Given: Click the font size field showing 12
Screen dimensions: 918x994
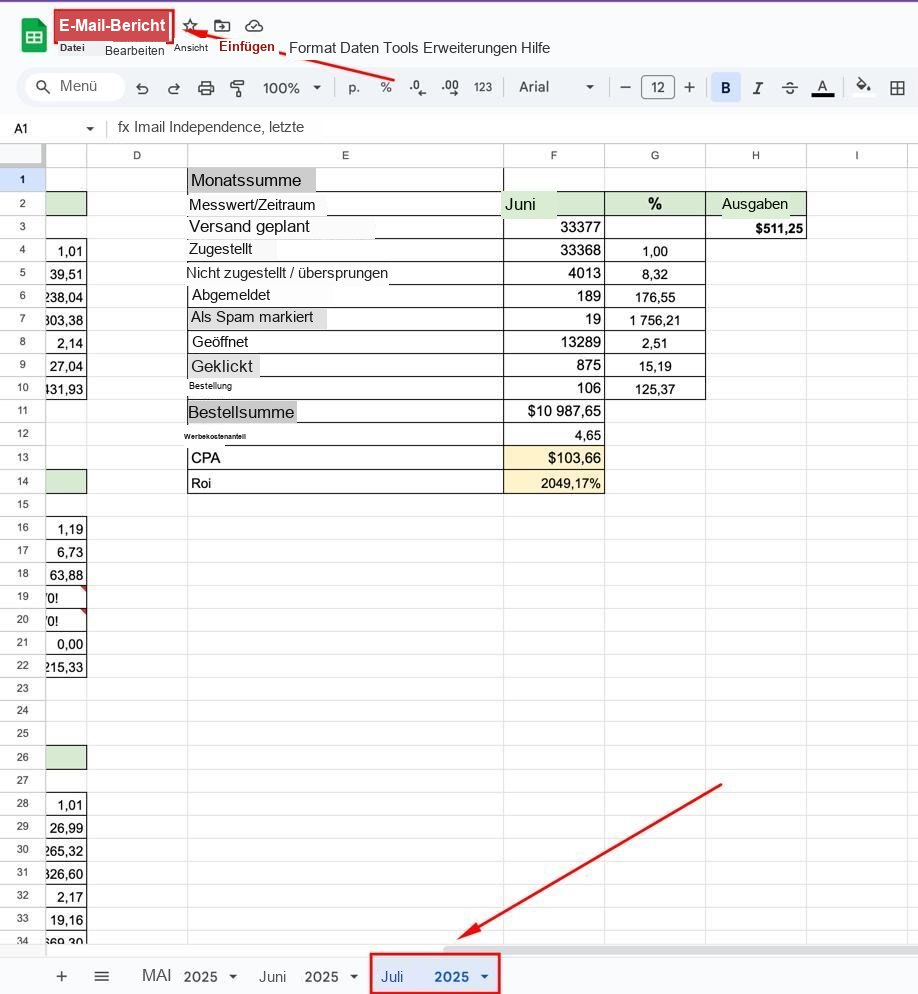Looking at the screenshot, I should tap(657, 87).
